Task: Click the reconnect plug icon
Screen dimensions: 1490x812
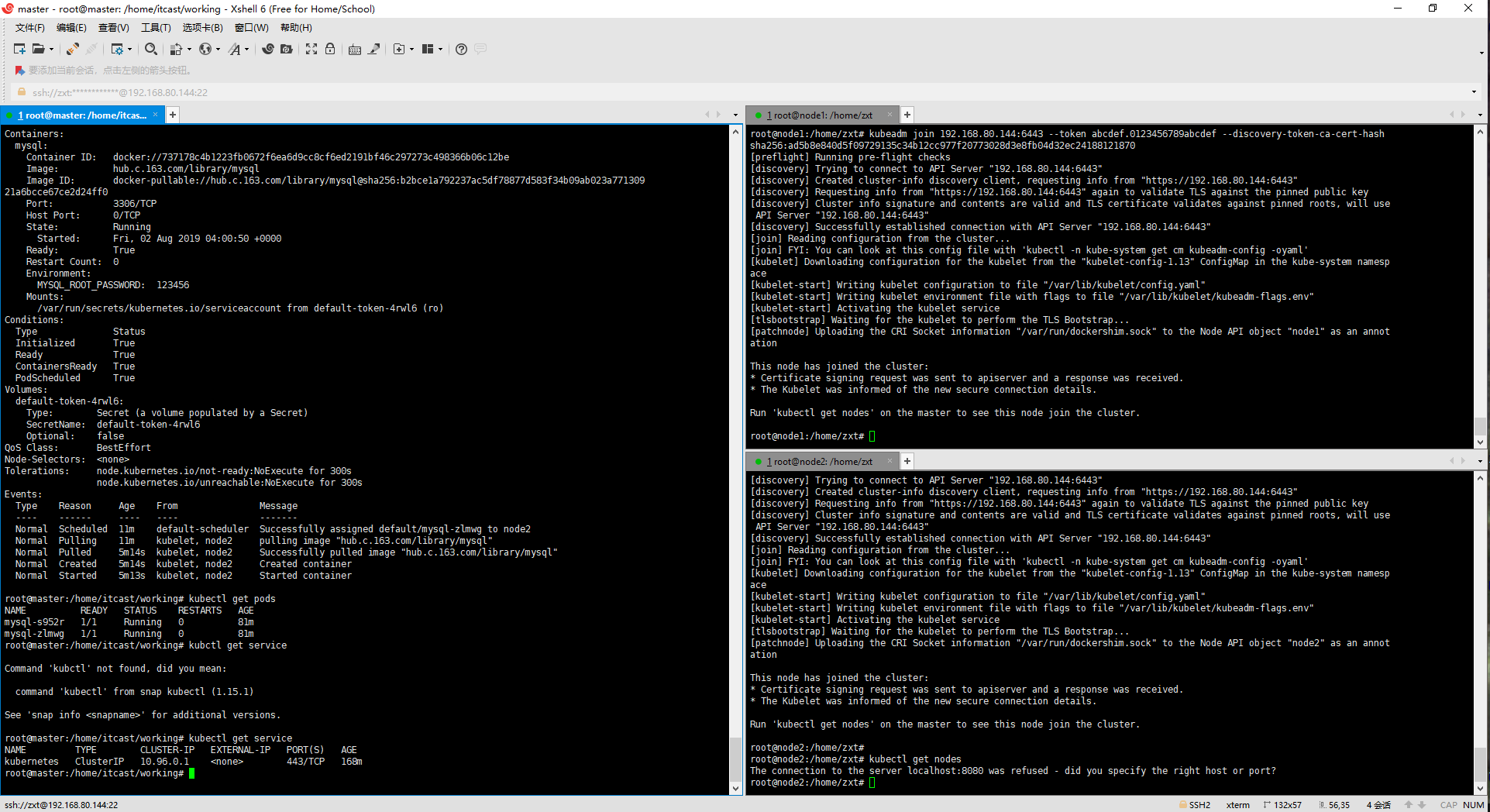Action: coord(73,49)
